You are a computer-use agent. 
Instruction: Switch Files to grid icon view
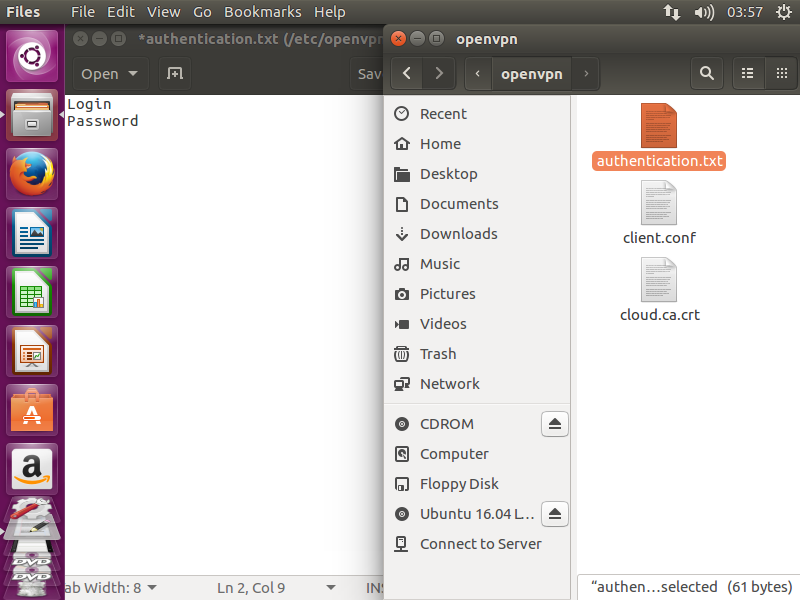tap(781, 73)
